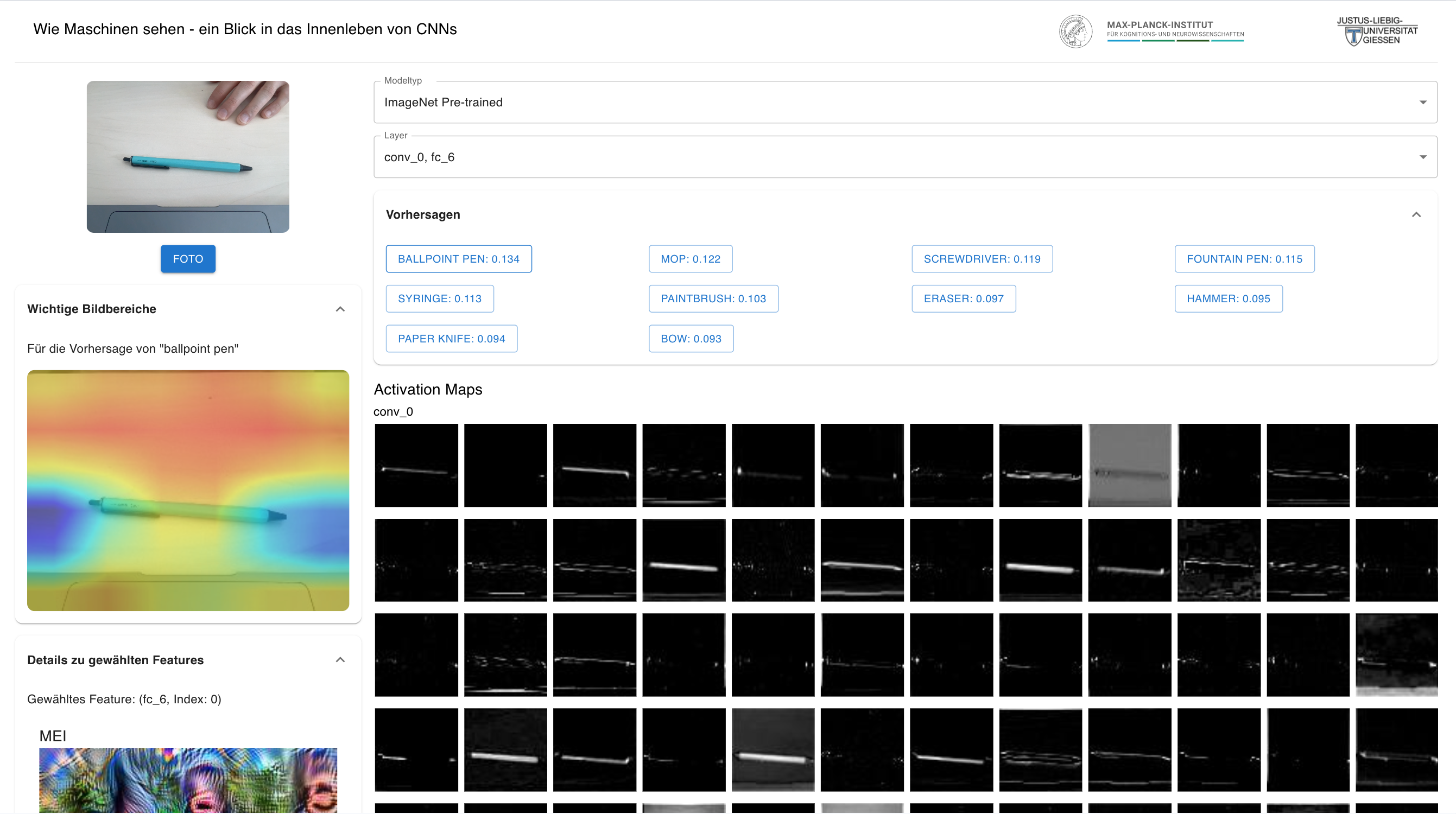
Task: Click the Für die Vorhersage von ballpoint pen text
Action: tap(133, 348)
